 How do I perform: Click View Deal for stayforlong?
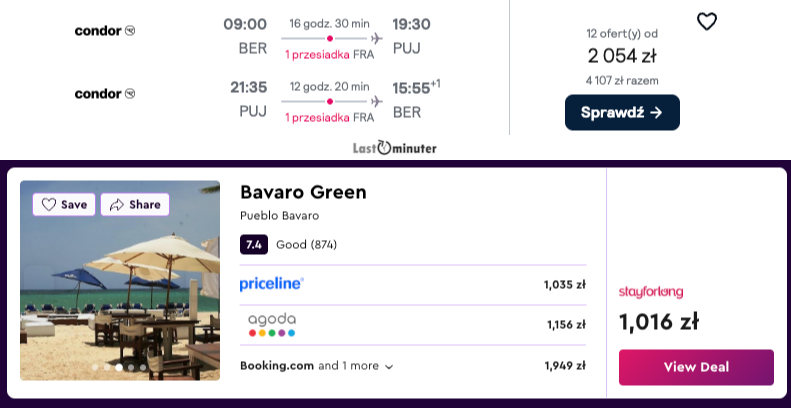click(x=696, y=367)
